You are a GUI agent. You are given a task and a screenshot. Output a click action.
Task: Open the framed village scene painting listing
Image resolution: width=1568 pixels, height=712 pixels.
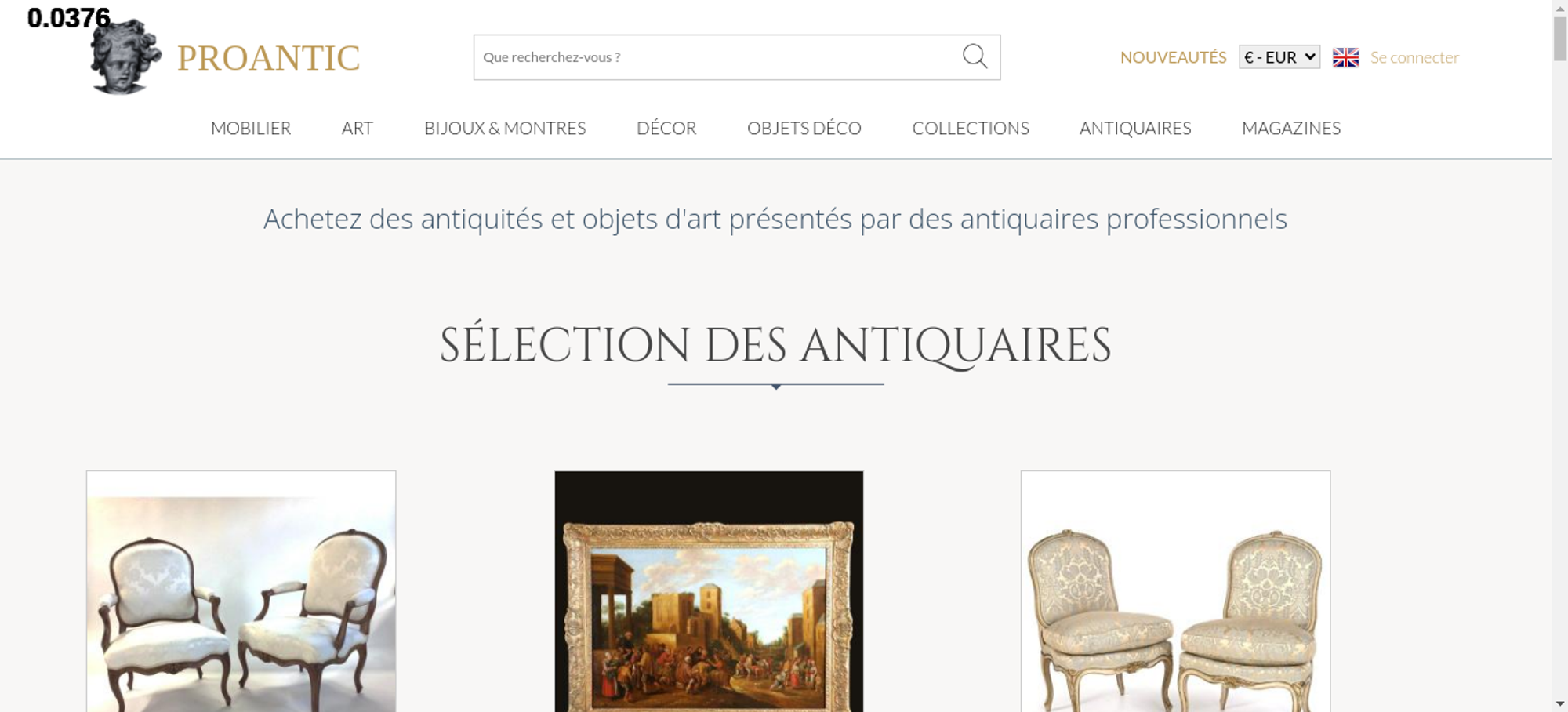(x=709, y=591)
